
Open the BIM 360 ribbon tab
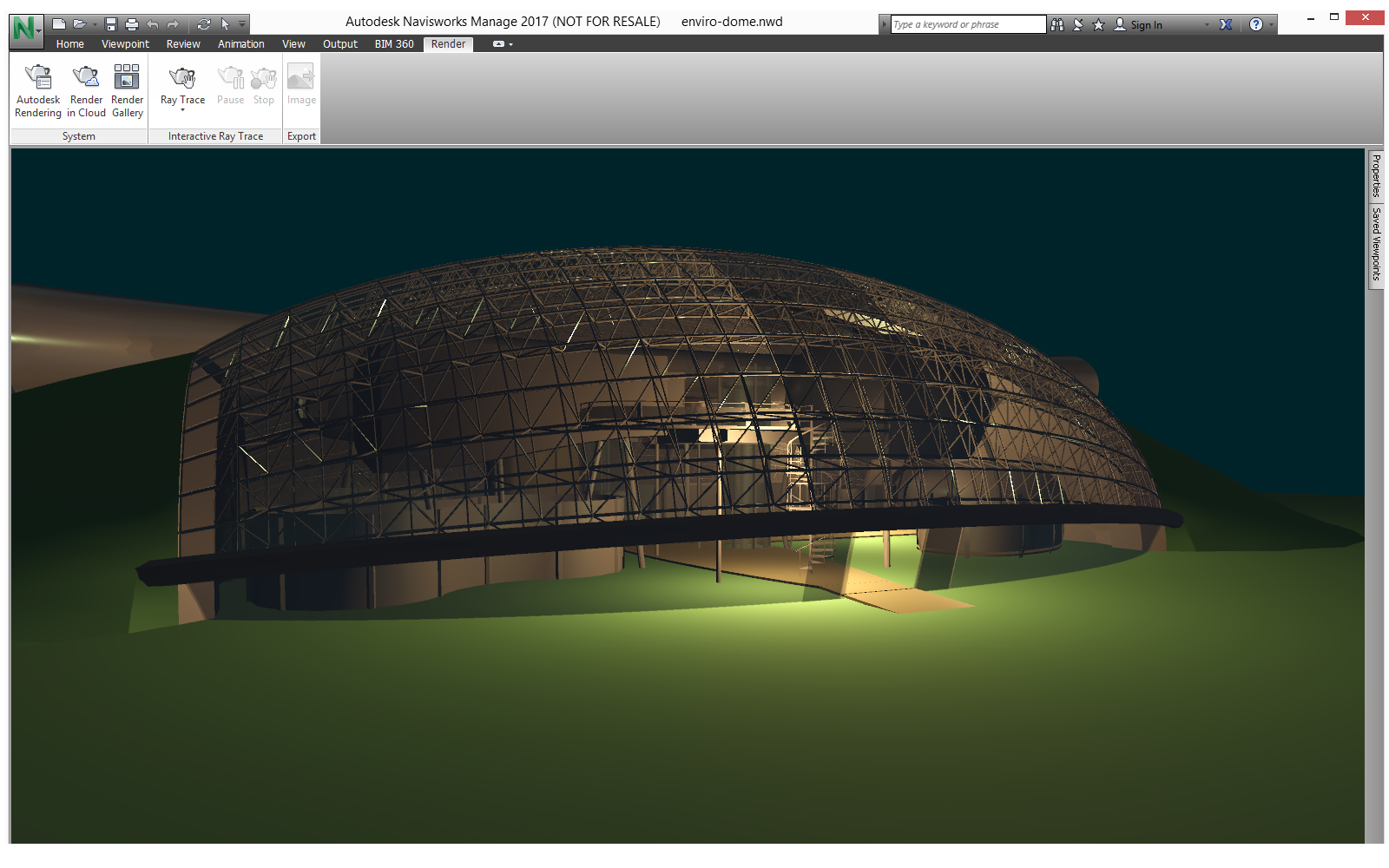(x=394, y=44)
